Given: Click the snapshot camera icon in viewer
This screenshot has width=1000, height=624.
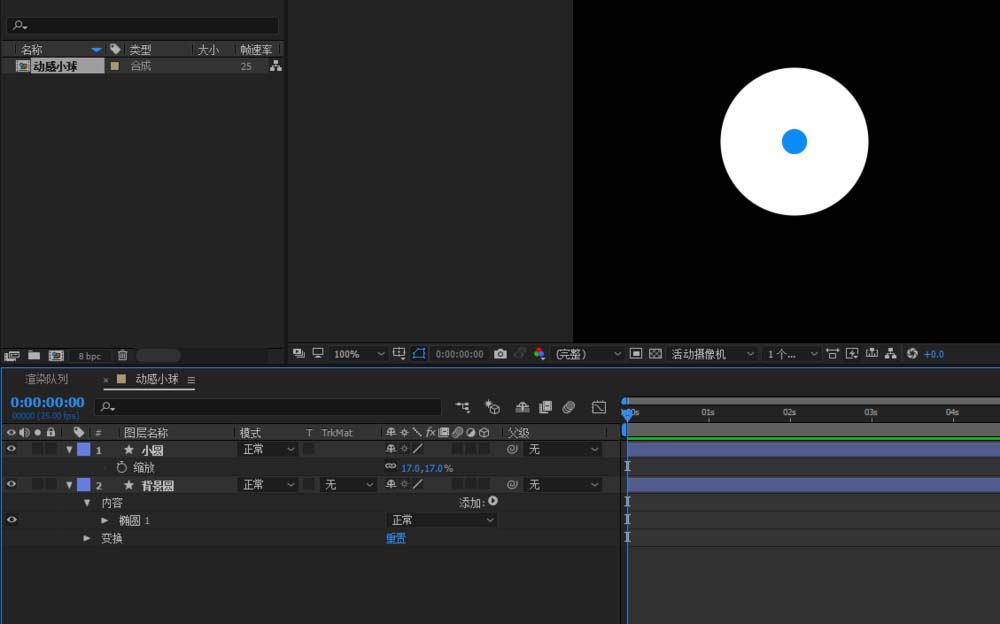Looking at the screenshot, I should click(x=501, y=354).
